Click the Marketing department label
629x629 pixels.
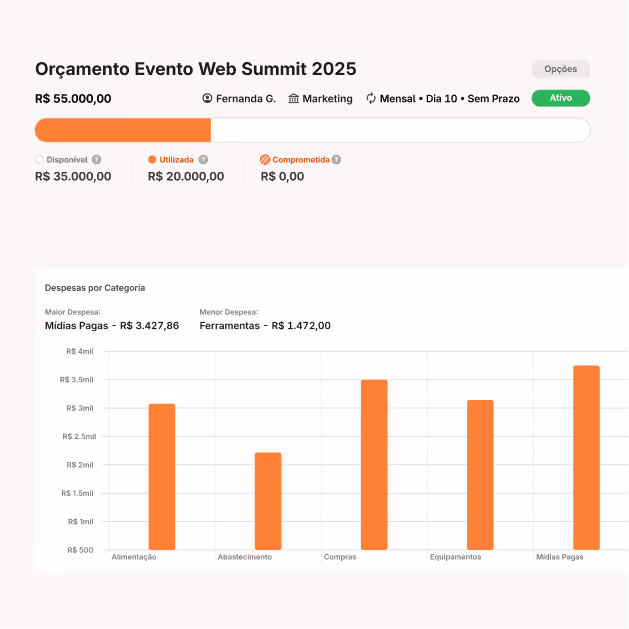tap(327, 99)
